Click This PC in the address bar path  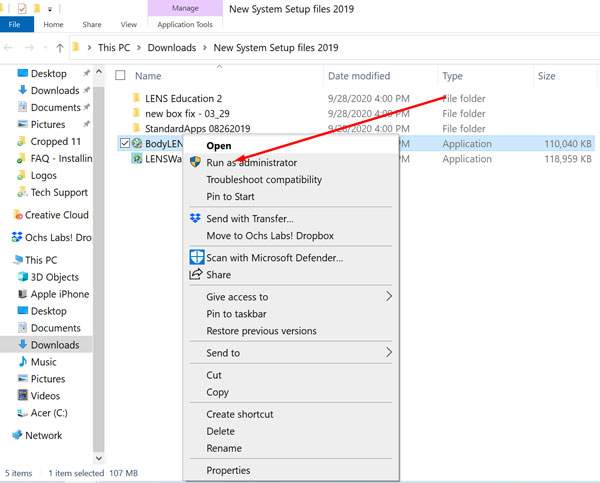click(114, 47)
